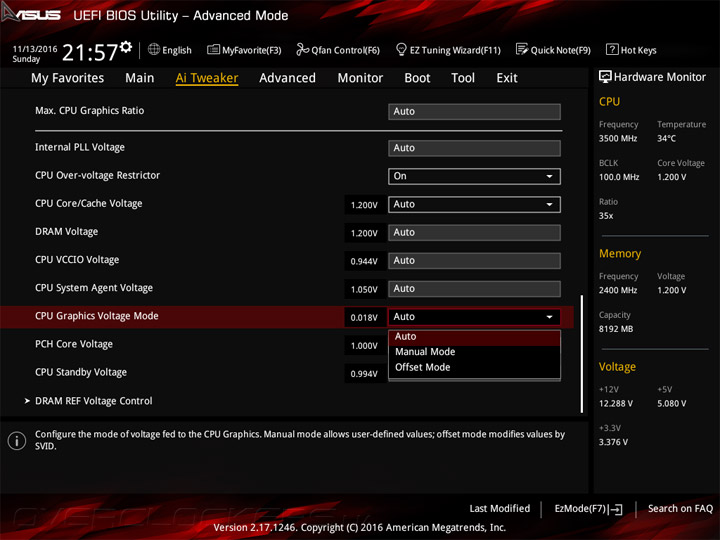Select the Ai Tweaker tab
This screenshot has width=720, height=540.
point(207,78)
